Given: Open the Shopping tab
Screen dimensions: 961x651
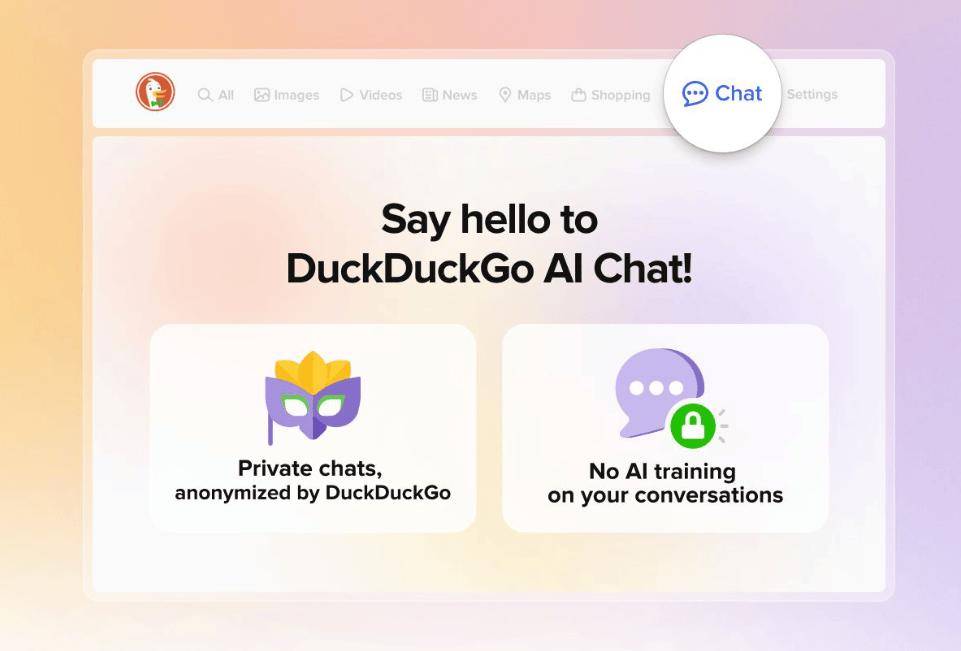Looking at the screenshot, I should (611, 94).
